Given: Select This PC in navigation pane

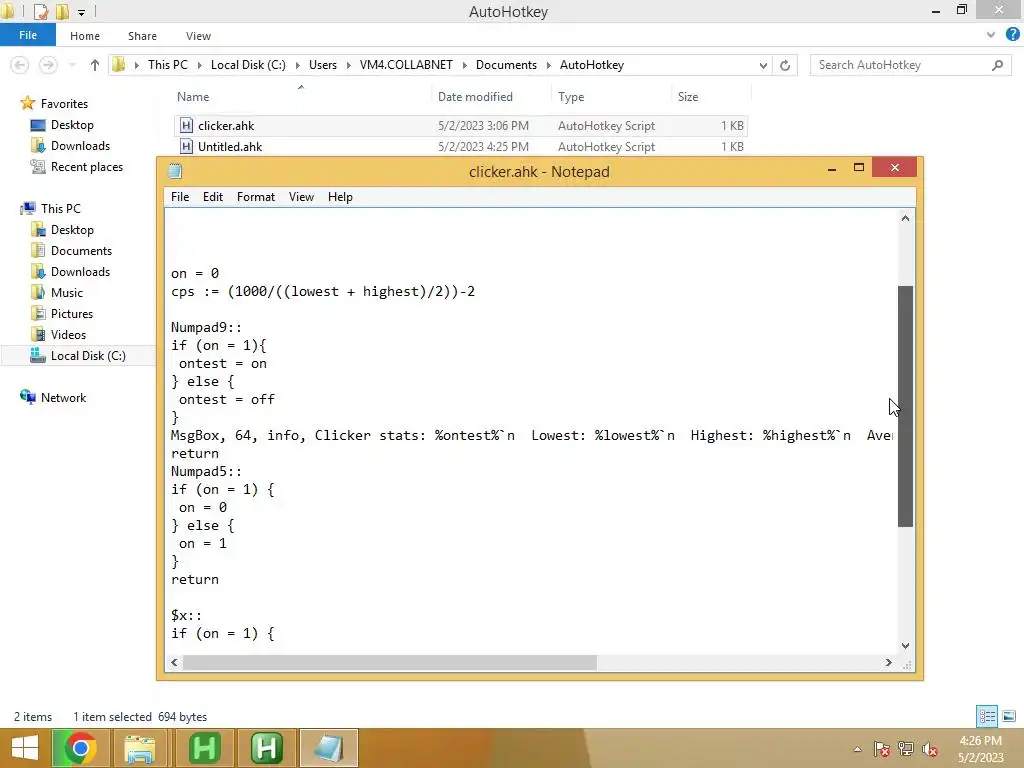Looking at the screenshot, I should (60, 208).
